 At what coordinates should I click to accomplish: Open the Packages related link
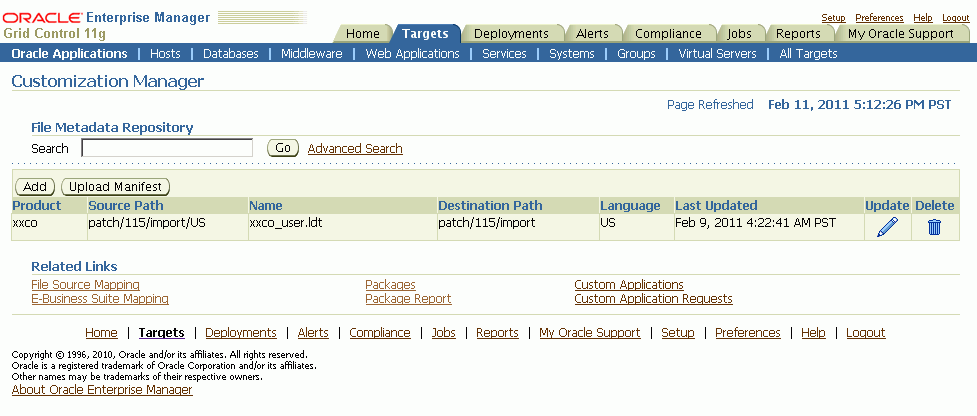390,285
